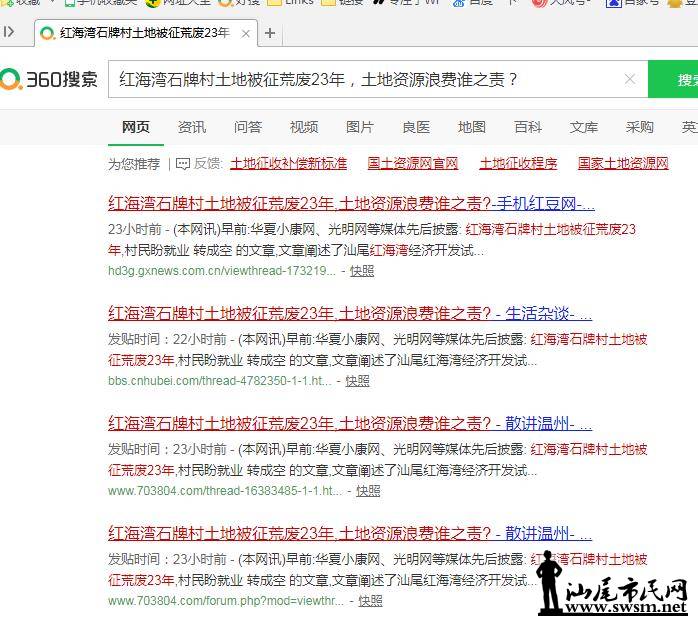
Task: Select the 红海湾石牌村土地被征荒废23年 browser tab
Action: [146, 33]
